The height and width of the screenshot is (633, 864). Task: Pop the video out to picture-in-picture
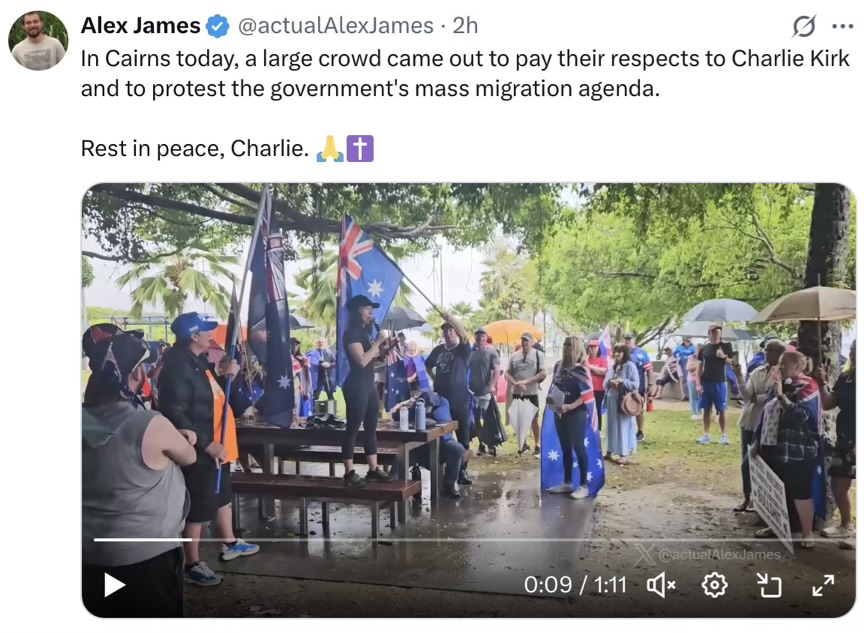(x=769, y=585)
